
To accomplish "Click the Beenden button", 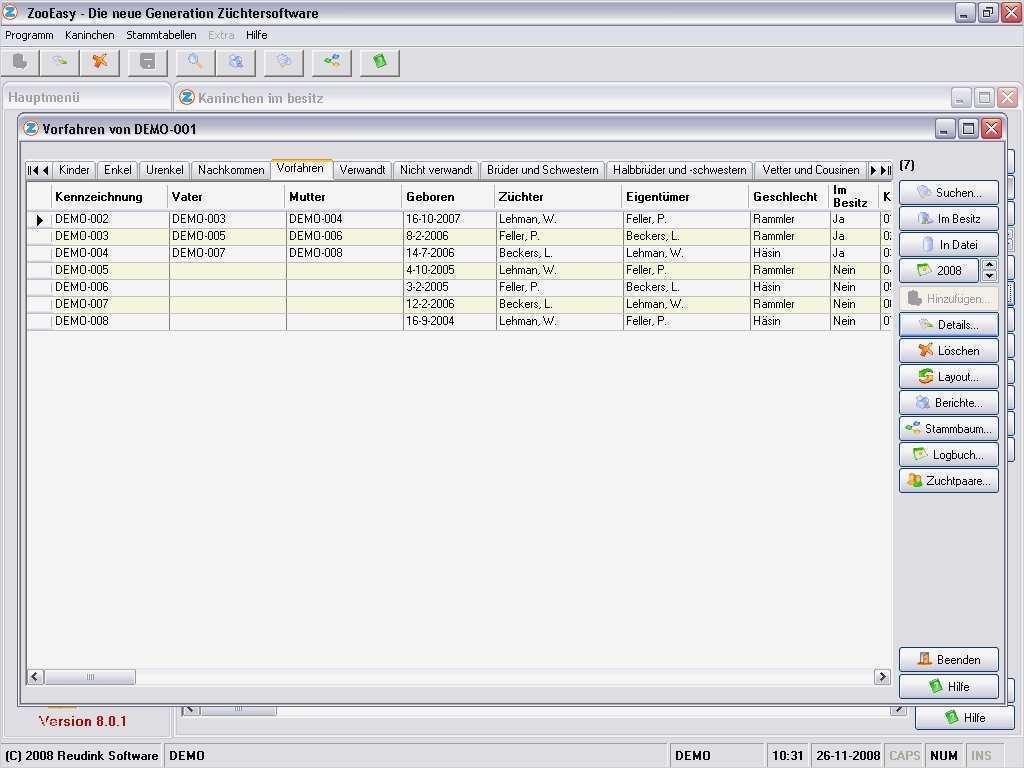I will point(948,660).
